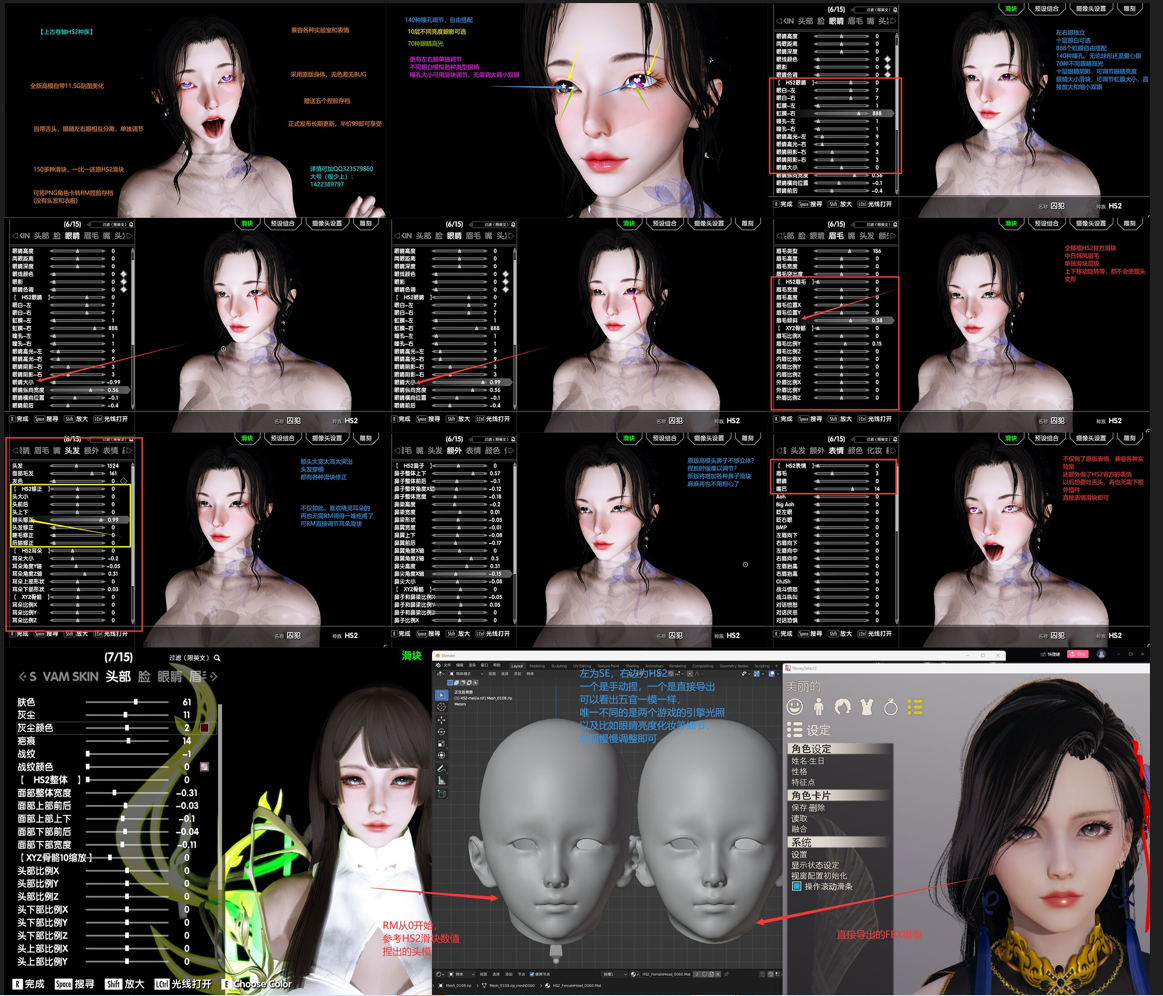
Task: Click 保存·删除 under 角色卡片
Action: pyautogui.click(x=808, y=807)
